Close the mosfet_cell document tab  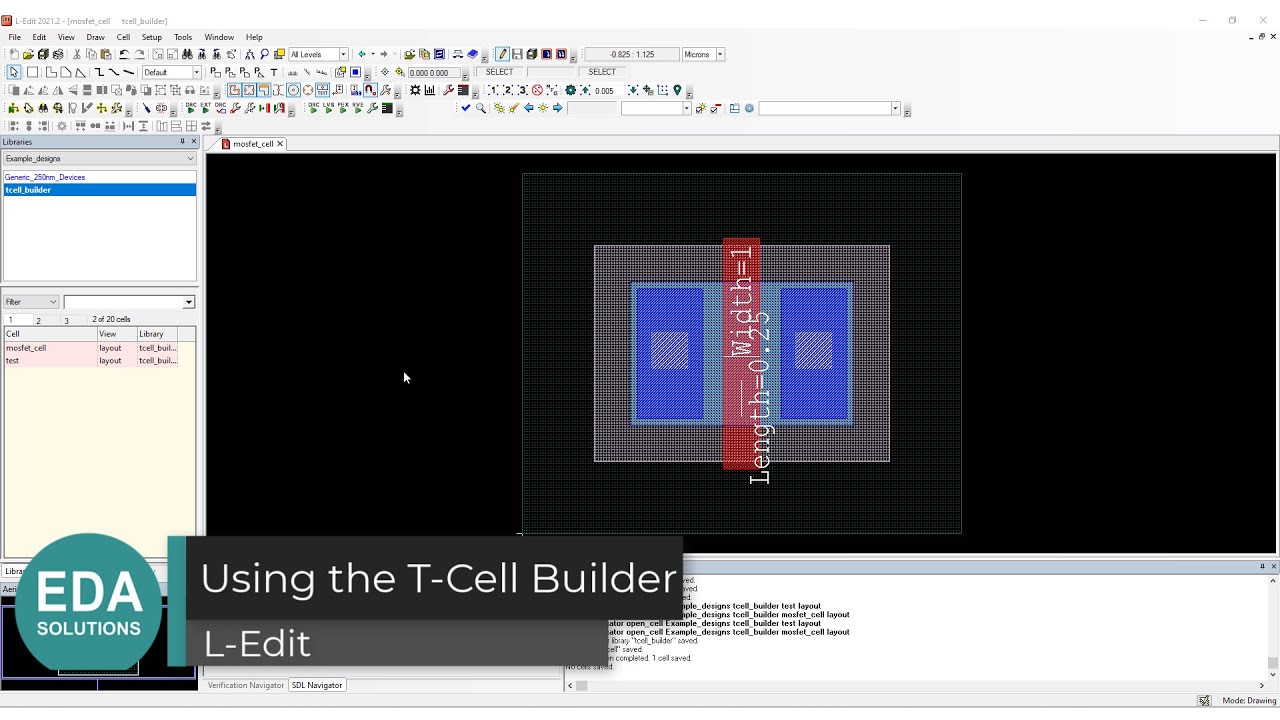[x=280, y=144]
